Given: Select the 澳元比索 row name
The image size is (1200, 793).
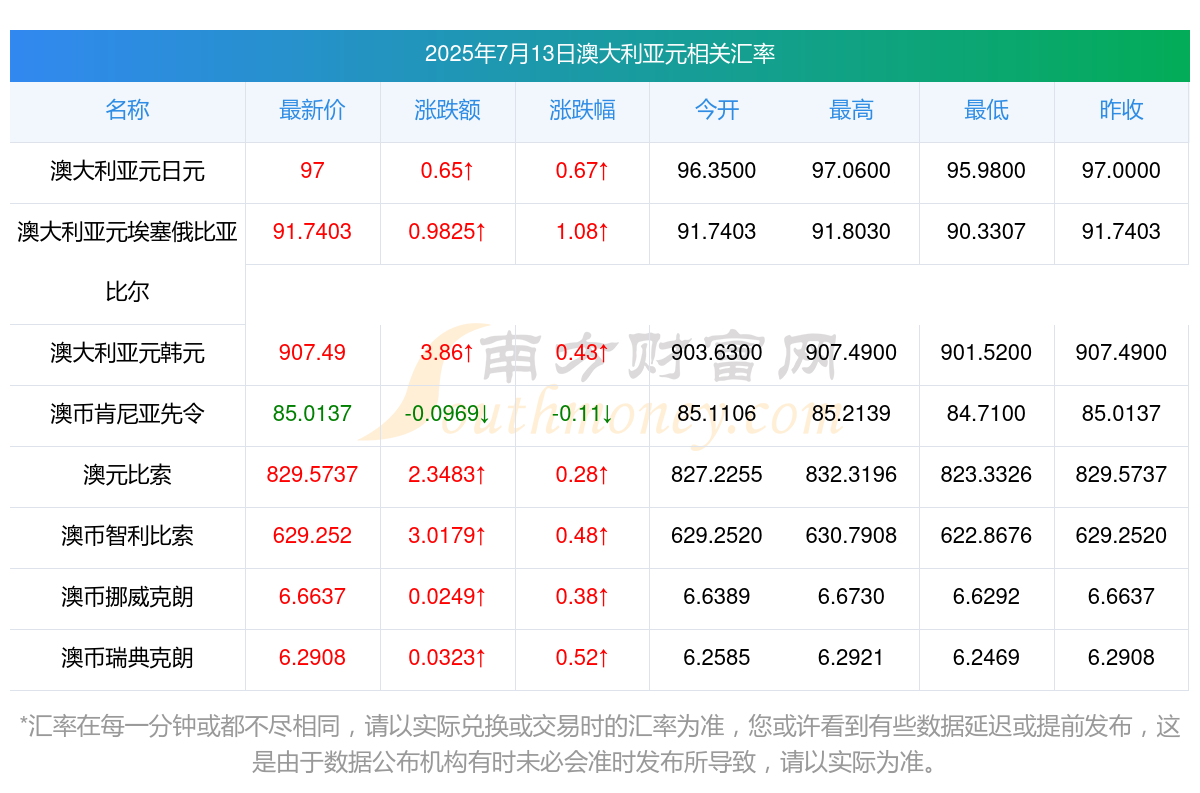Looking at the screenshot, I should click(127, 475).
